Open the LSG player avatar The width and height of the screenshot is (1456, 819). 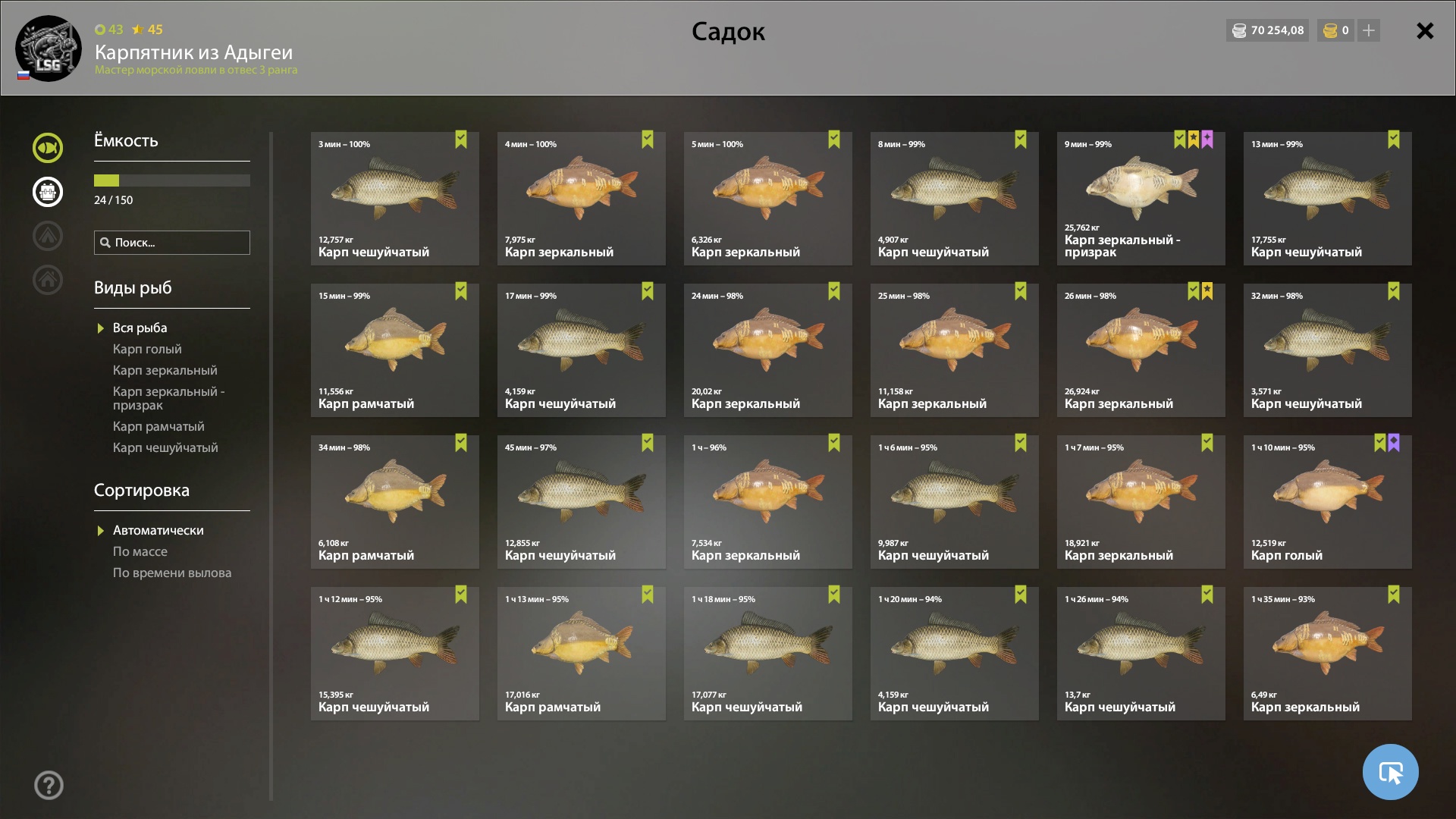click(x=49, y=49)
